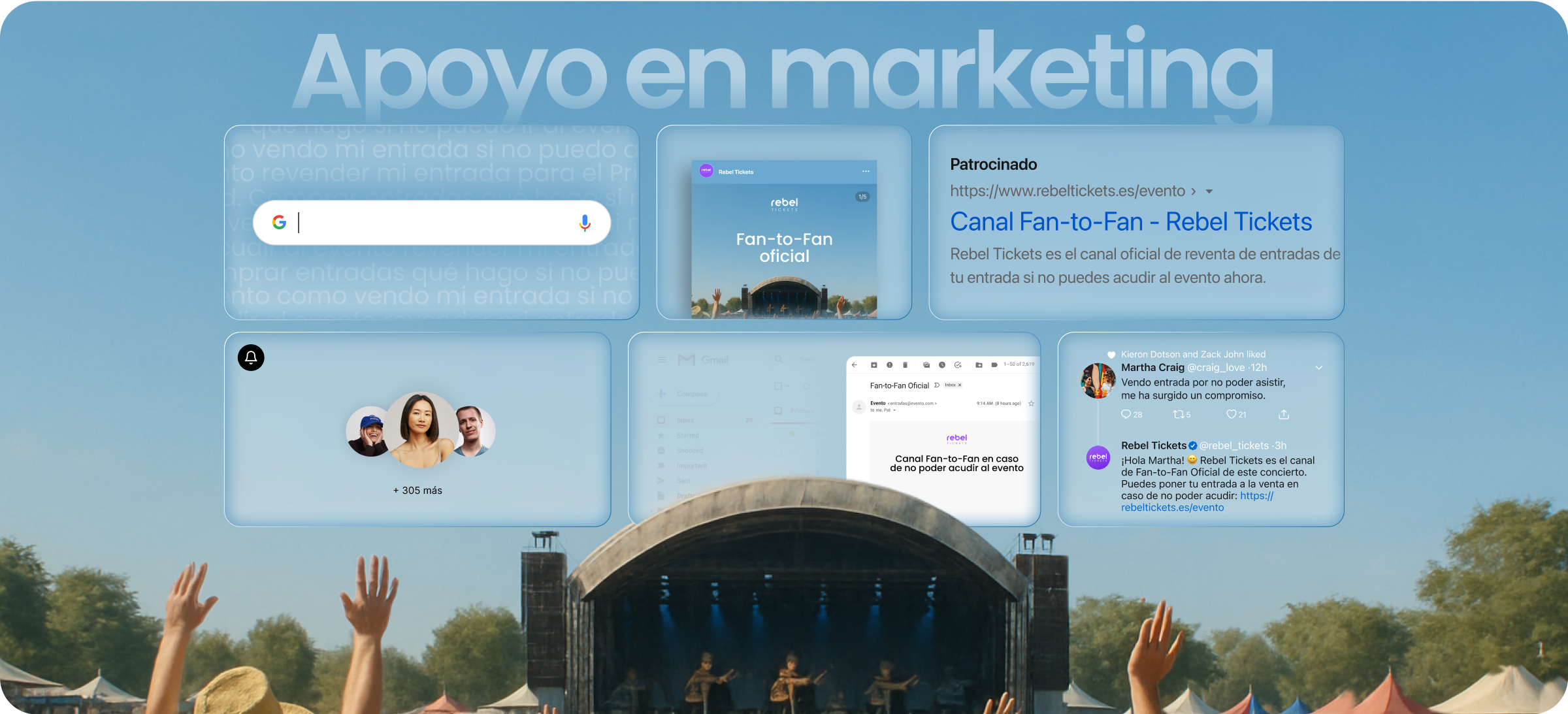The height and width of the screenshot is (714, 1568).
Task: Delete the email with trash icon
Action: [x=905, y=365]
